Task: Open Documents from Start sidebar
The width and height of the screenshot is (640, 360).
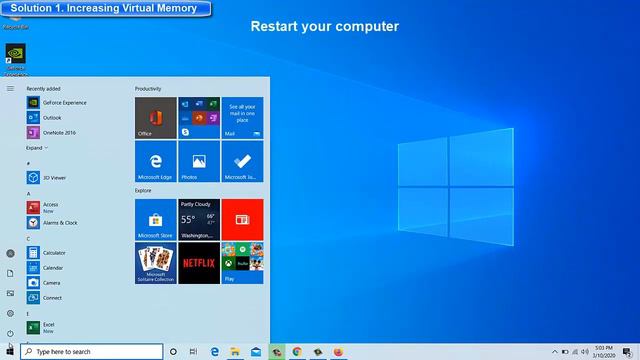Action: point(11,273)
